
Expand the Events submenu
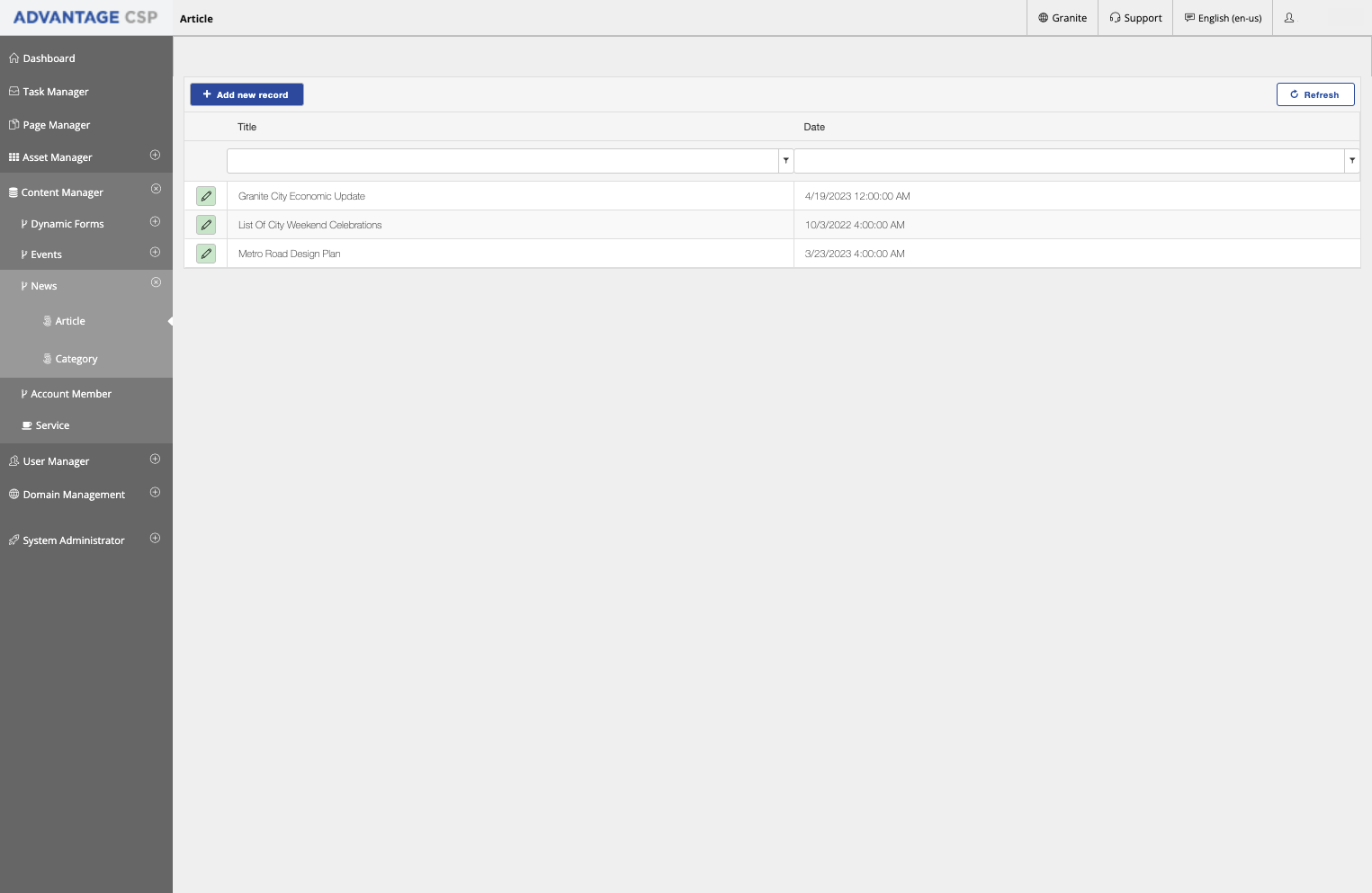(x=155, y=253)
